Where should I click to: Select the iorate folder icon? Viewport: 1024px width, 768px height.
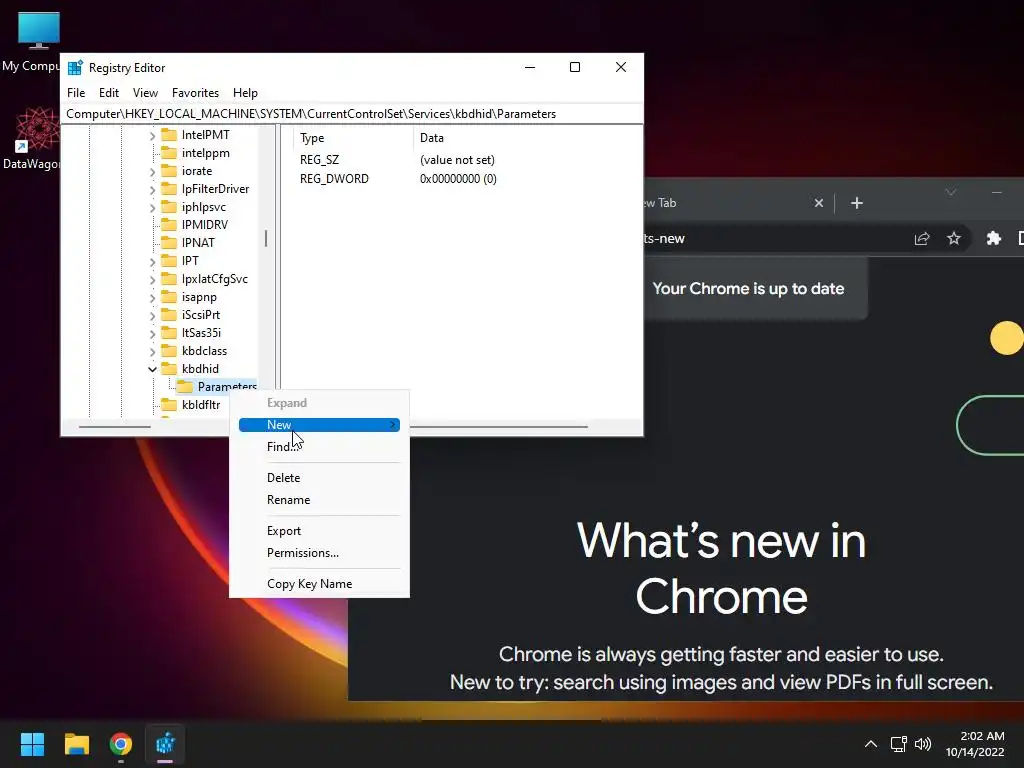[169, 170]
